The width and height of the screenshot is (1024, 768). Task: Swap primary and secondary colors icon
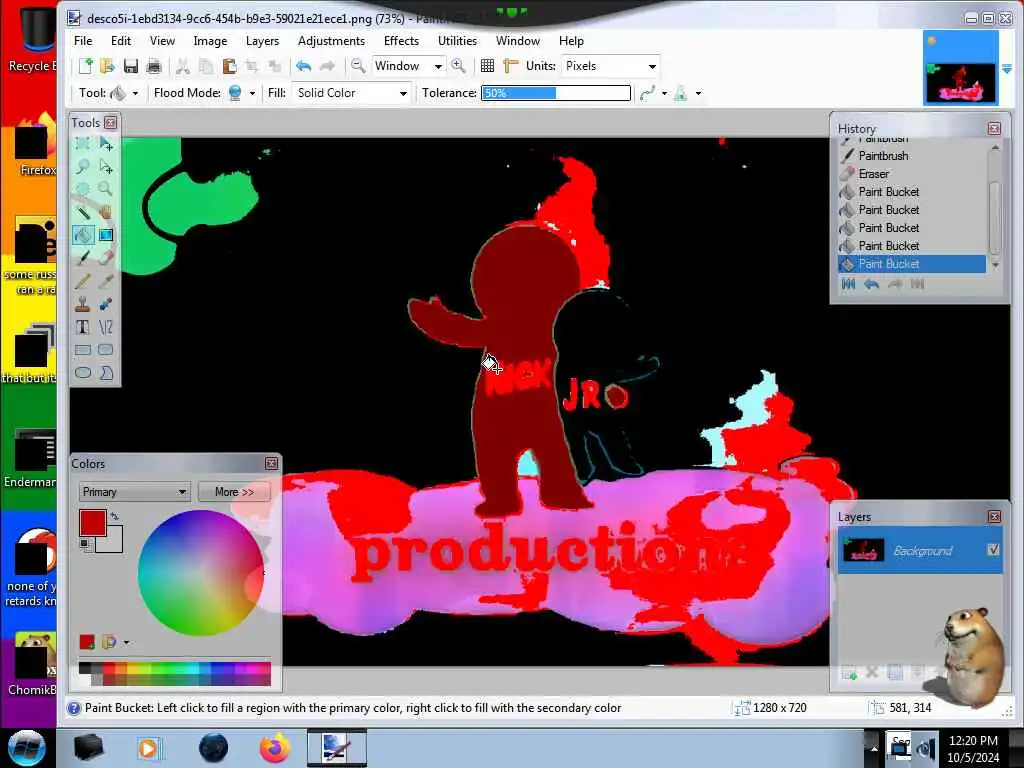(115, 516)
